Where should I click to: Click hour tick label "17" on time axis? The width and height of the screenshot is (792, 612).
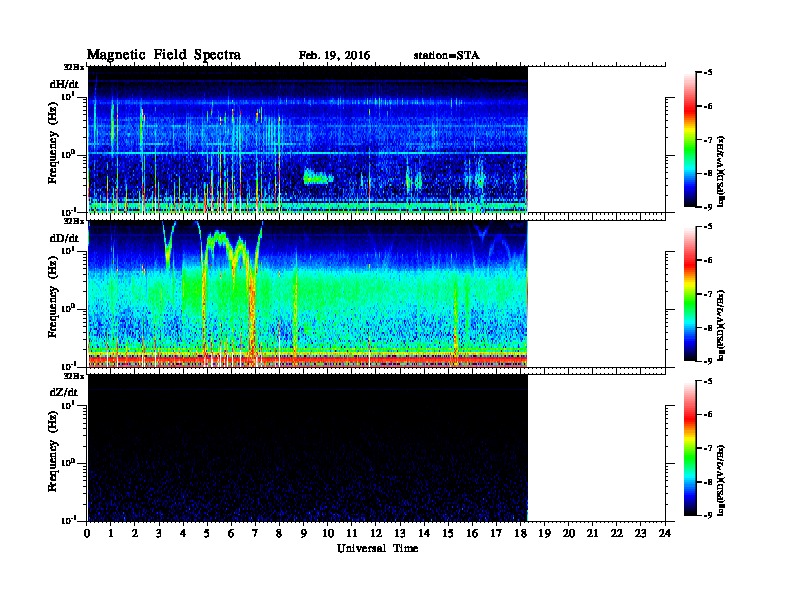(x=497, y=534)
